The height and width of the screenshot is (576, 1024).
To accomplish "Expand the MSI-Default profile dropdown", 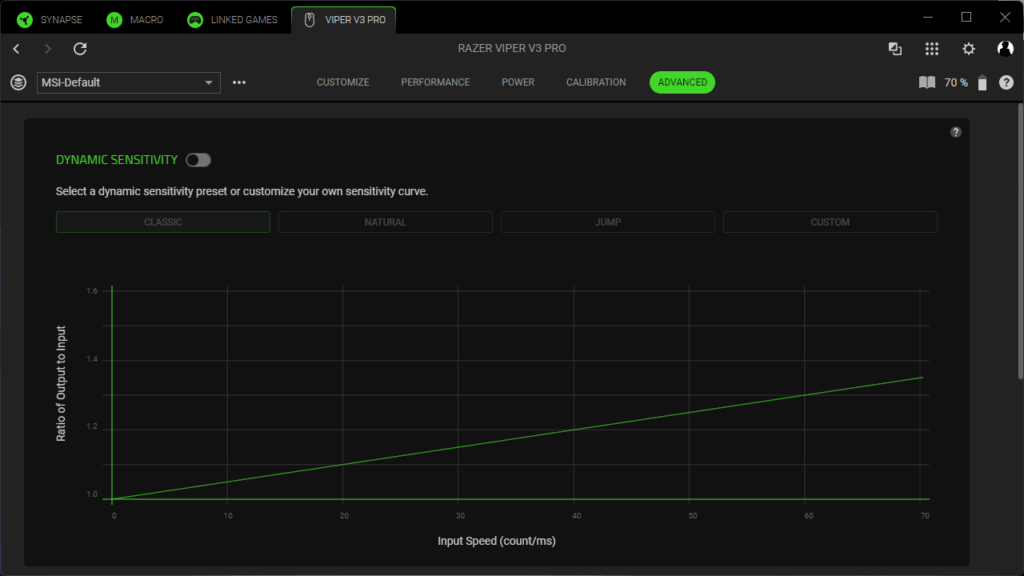I will point(128,82).
